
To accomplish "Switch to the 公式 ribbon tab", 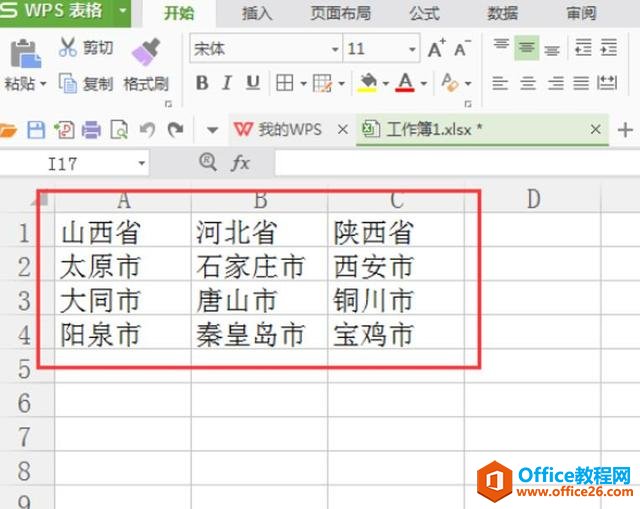I will click(424, 13).
